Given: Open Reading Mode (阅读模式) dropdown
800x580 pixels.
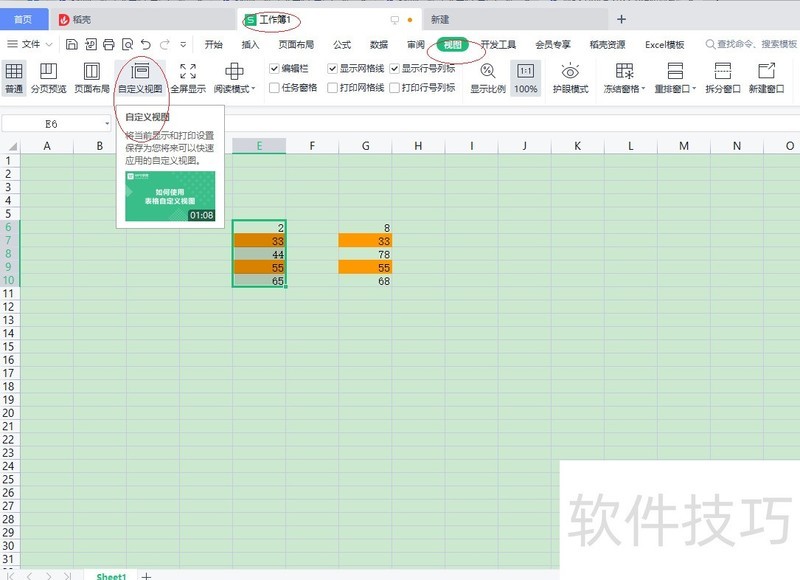Looking at the screenshot, I should coord(235,77).
